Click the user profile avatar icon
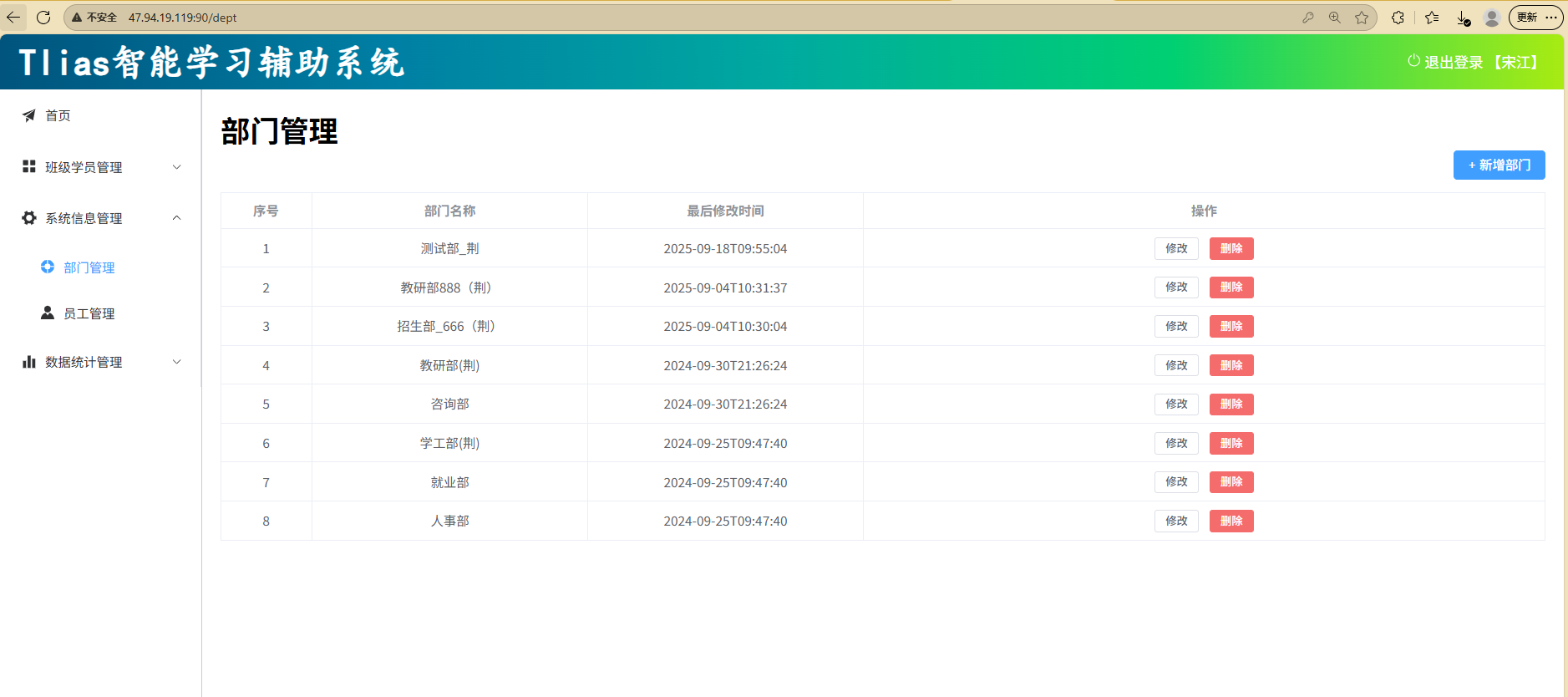1568x697 pixels. [x=1491, y=18]
